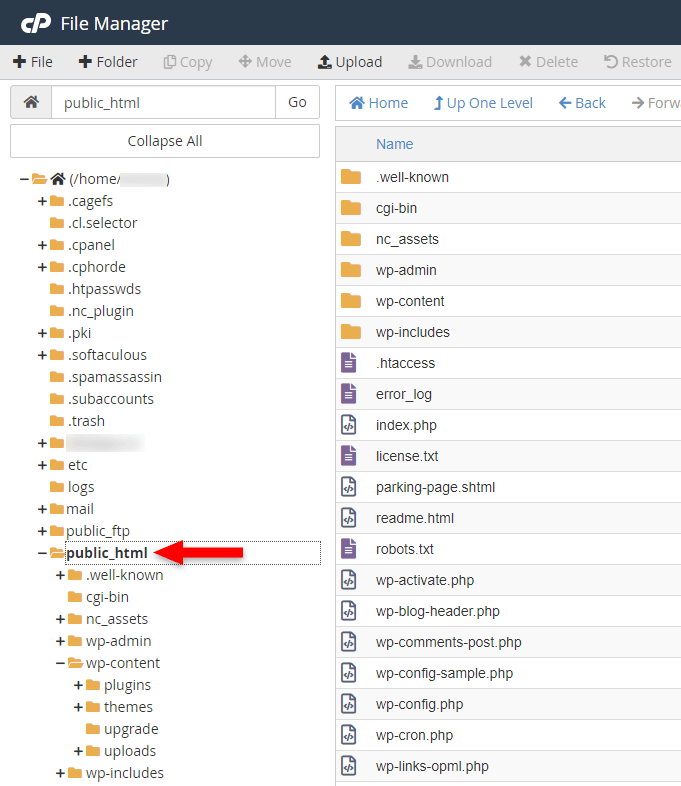Expand the .cagefs folder node

tap(42, 201)
